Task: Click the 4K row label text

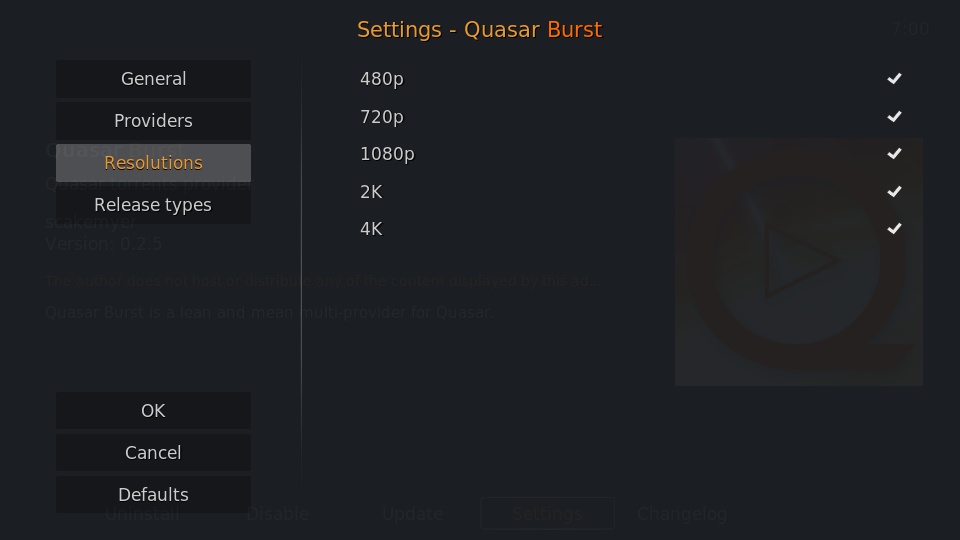Action: (371, 229)
